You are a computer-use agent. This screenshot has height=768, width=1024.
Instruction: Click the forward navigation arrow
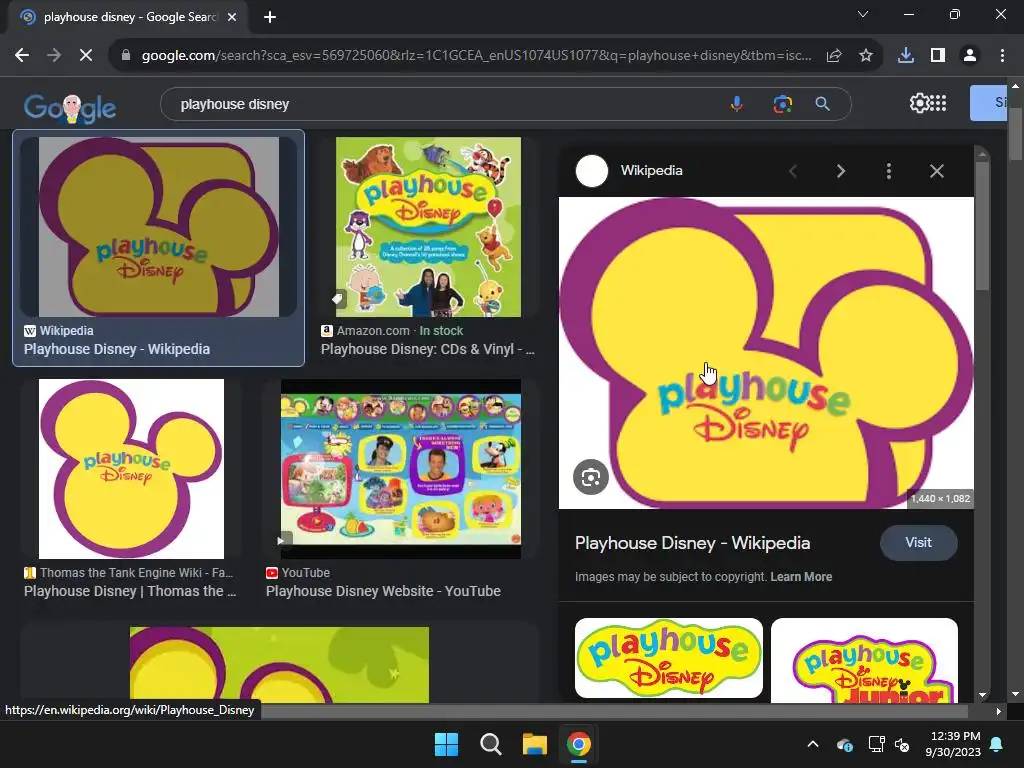tap(54, 56)
